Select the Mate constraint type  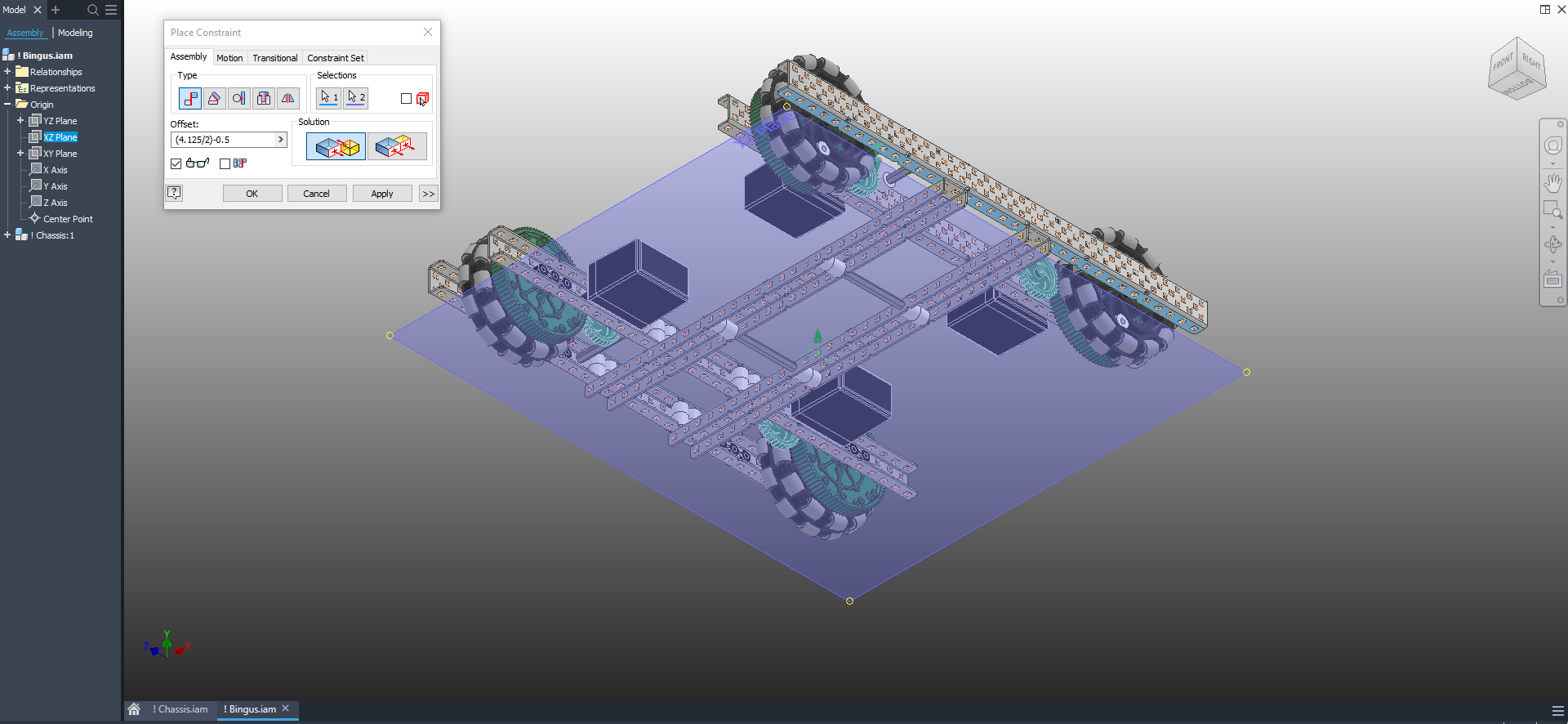pyautogui.click(x=189, y=98)
